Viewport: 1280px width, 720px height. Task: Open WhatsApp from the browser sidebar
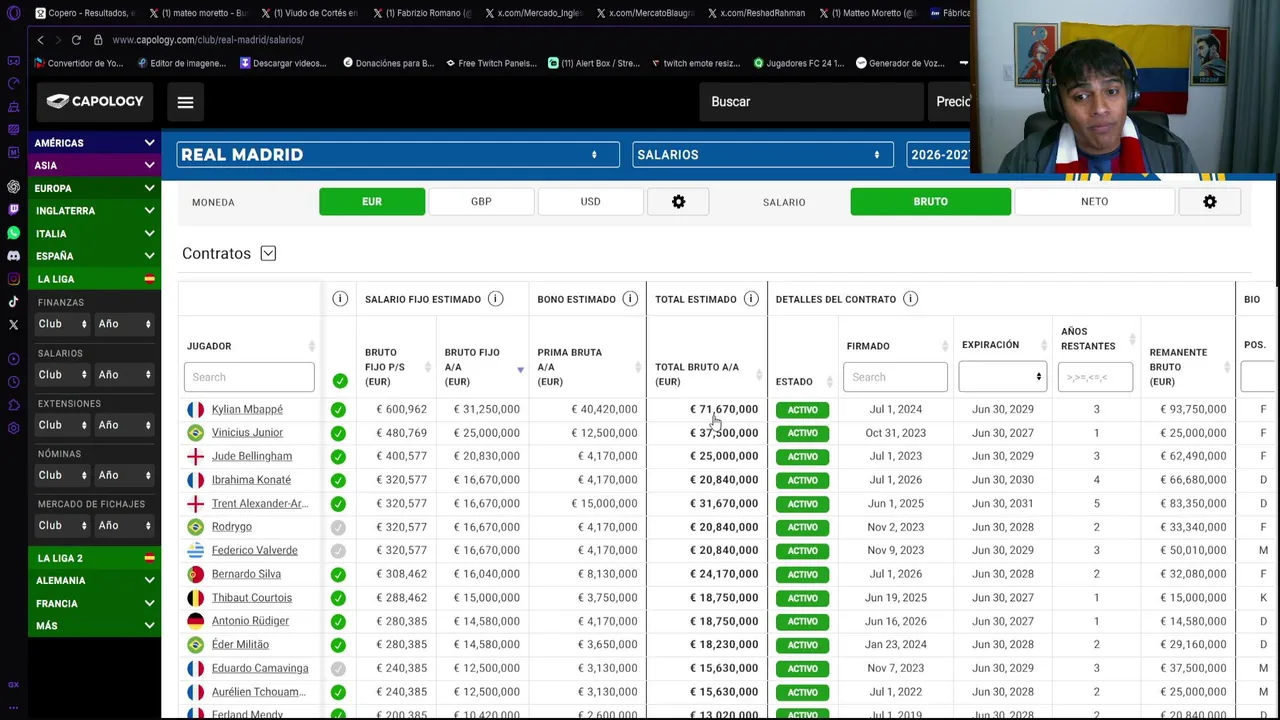(13, 233)
